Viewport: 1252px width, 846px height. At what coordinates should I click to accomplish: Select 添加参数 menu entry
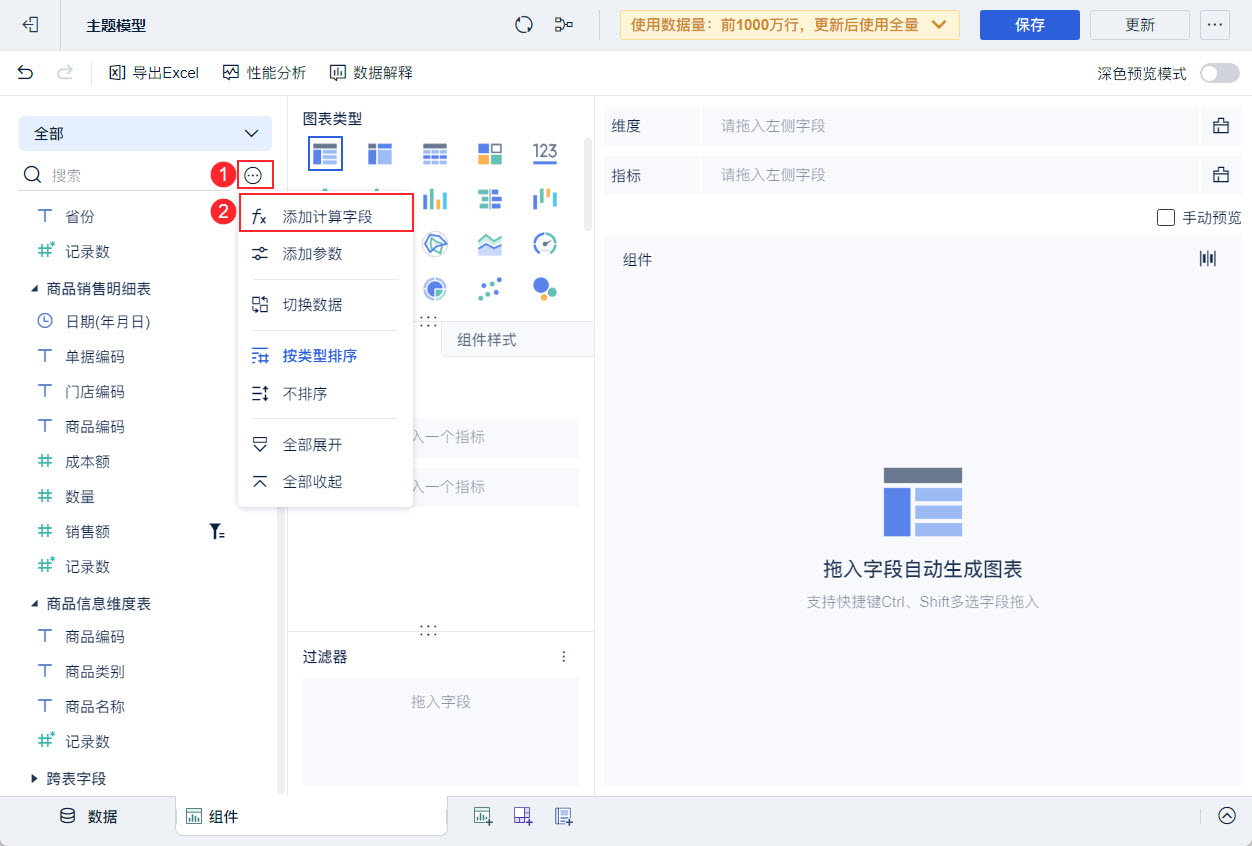[326, 253]
